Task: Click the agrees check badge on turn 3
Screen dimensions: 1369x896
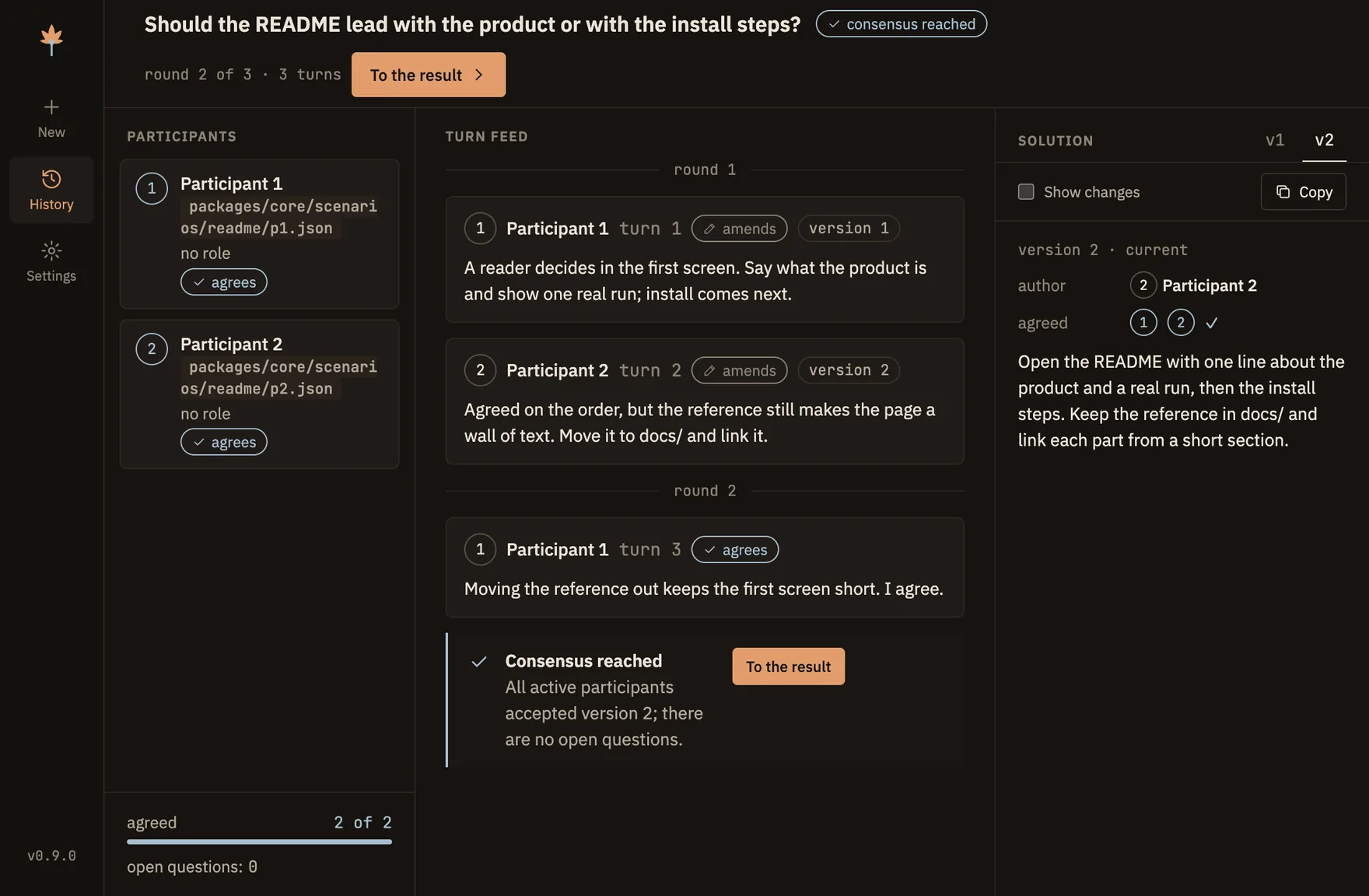Action: pyautogui.click(x=735, y=550)
